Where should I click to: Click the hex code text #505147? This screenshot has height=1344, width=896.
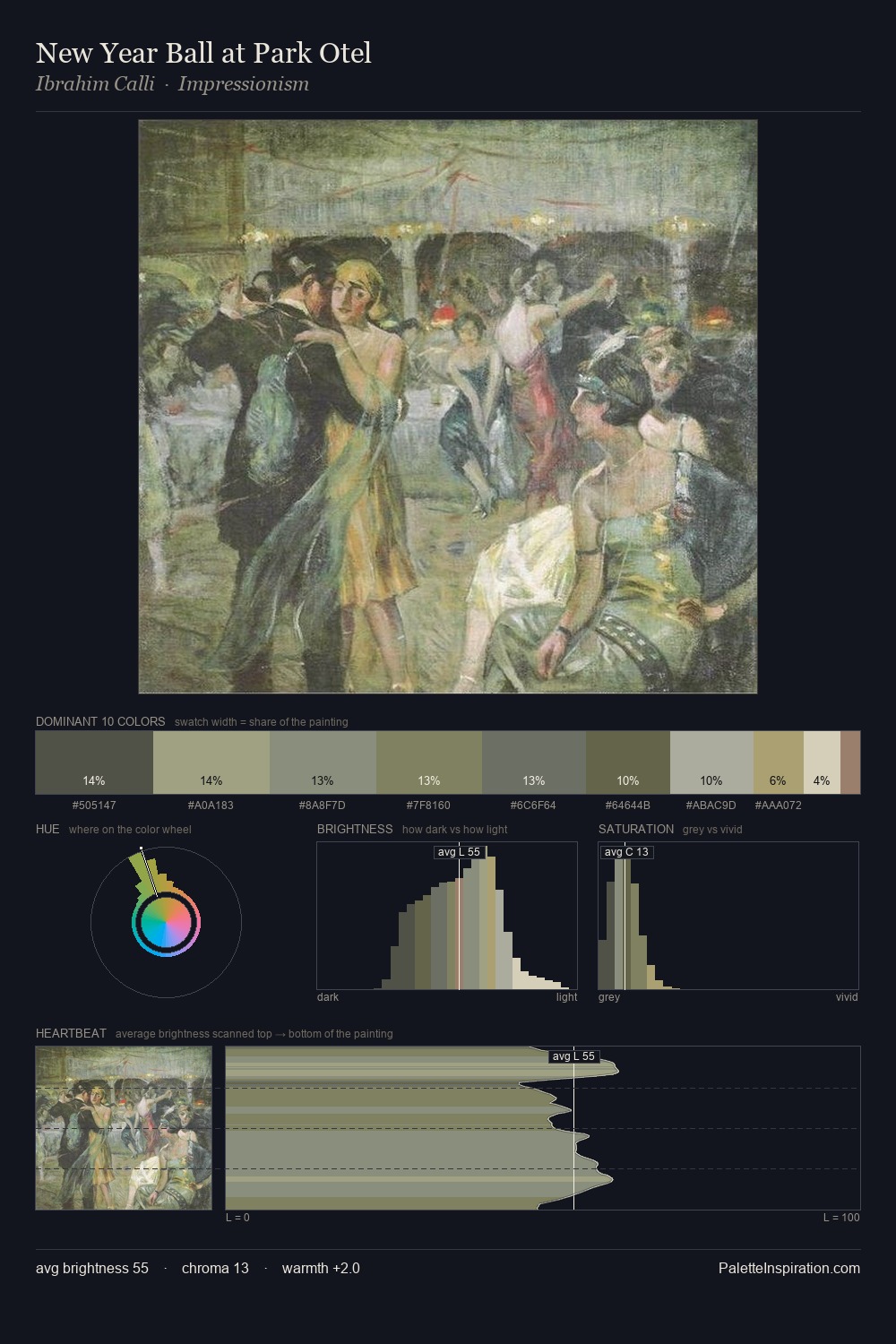(94, 806)
